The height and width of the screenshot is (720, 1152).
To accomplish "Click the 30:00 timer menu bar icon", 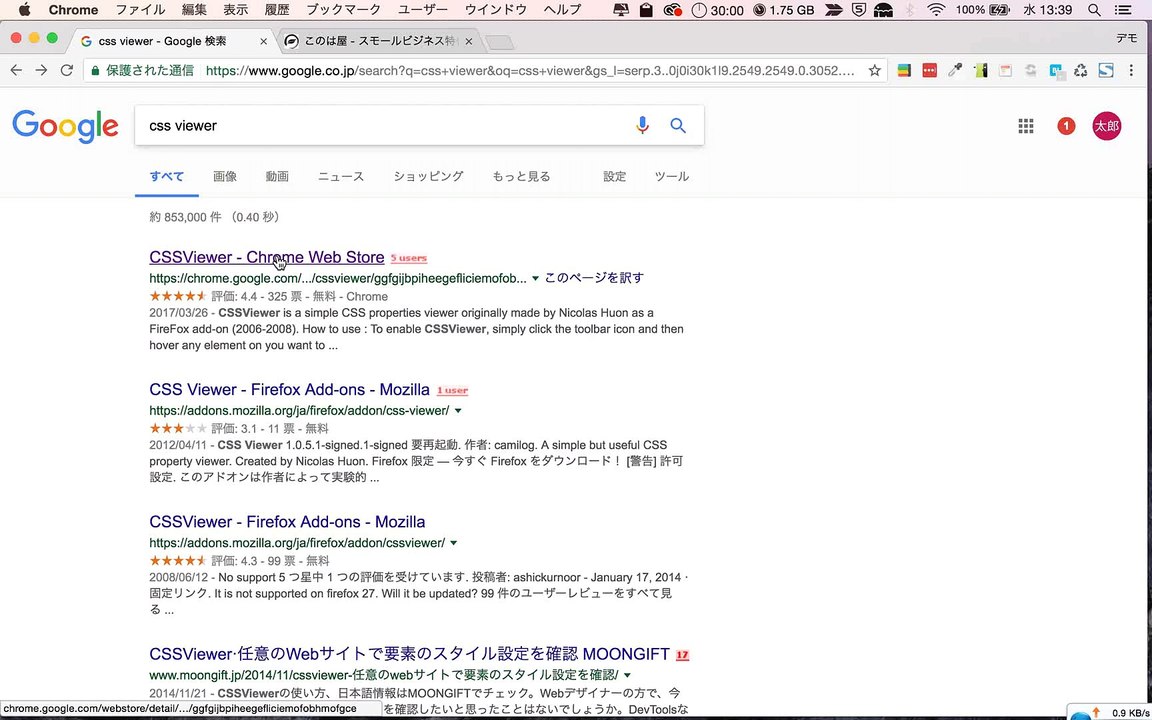I will (x=718, y=10).
